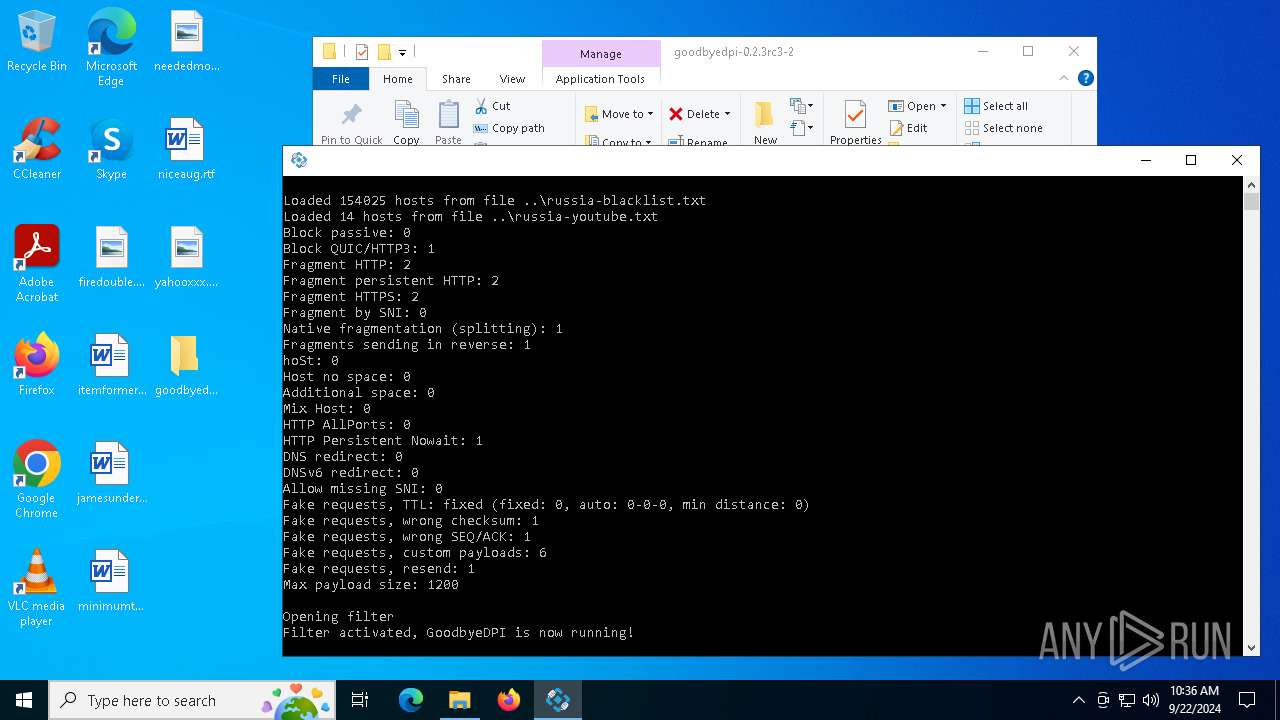Open the network tray icon
The width and height of the screenshot is (1280, 720).
(1127, 700)
